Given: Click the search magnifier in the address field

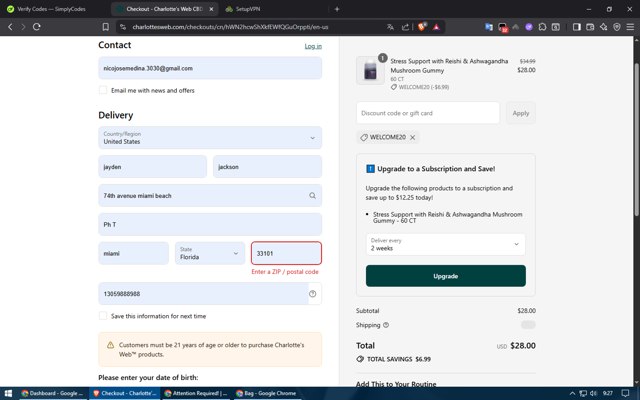Looking at the screenshot, I should click(312, 196).
